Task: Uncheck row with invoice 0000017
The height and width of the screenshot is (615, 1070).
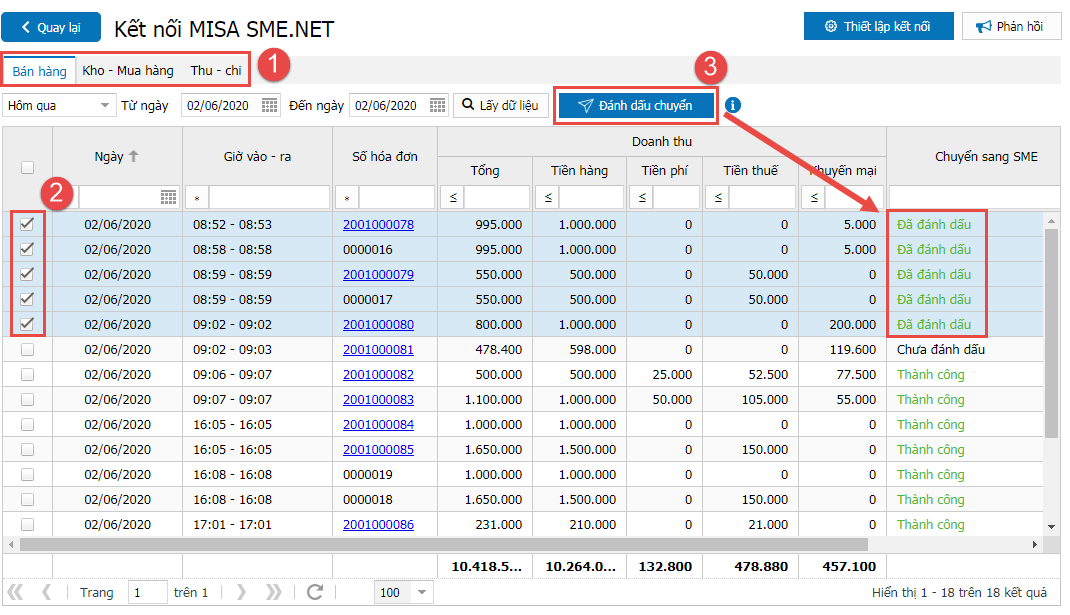Action: [x=27, y=299]
